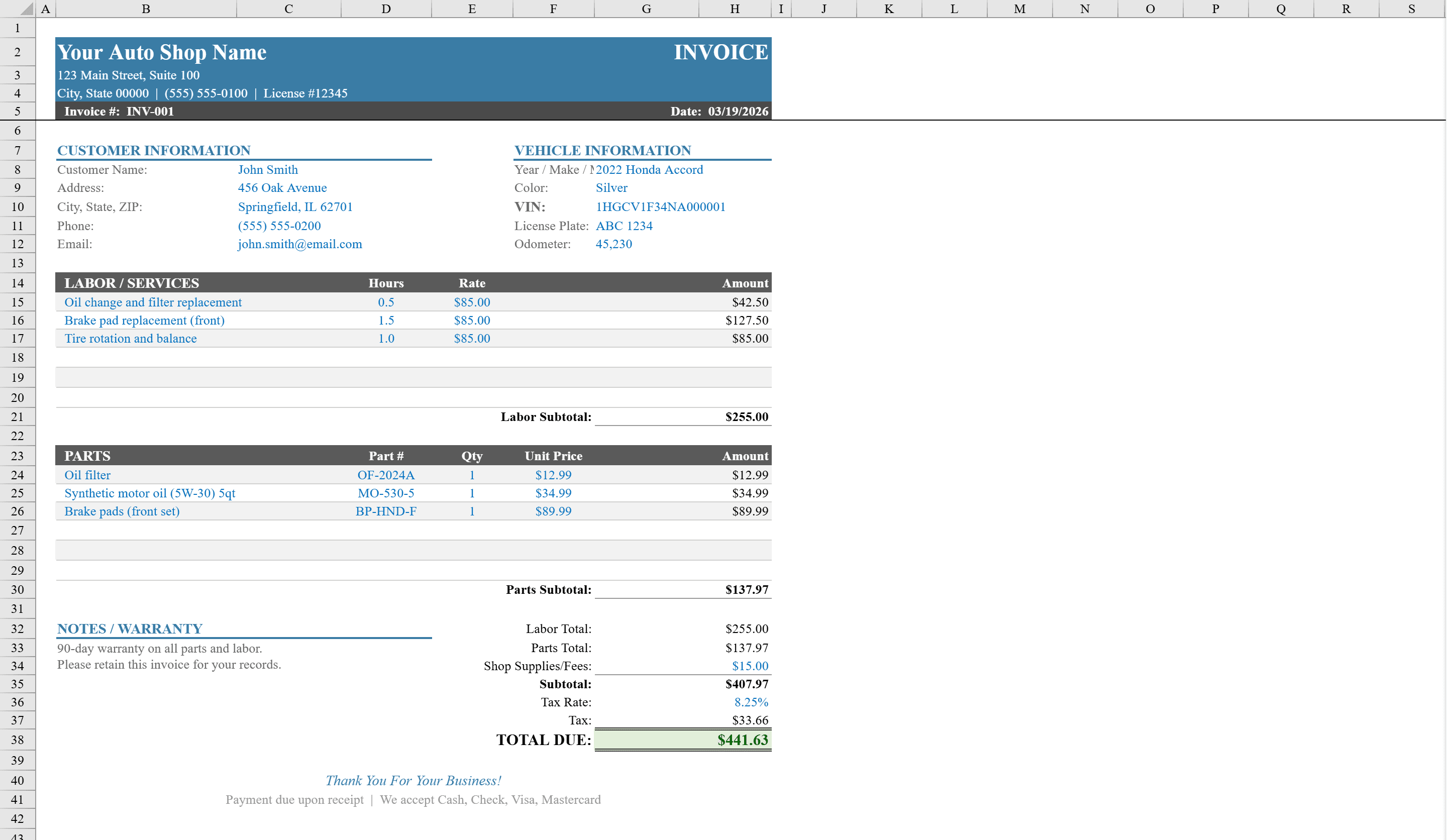The height and width of the screenshot is (840, 1447).
Task: Click TOTAL DUE amount $441.63
Action: (743, 740)
